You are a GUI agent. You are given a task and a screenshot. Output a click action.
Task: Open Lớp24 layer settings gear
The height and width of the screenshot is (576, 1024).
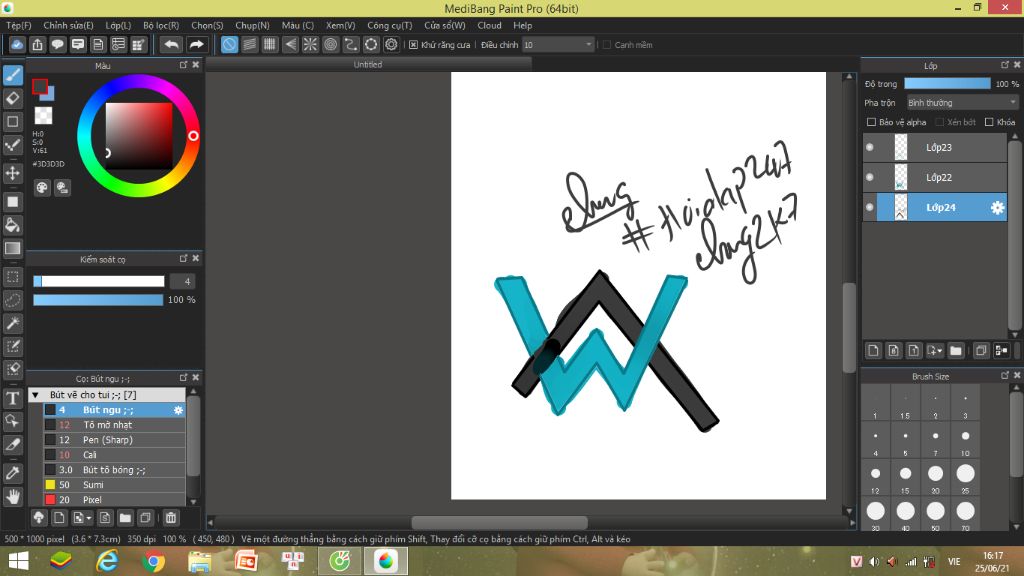click(x=997, y=208)
